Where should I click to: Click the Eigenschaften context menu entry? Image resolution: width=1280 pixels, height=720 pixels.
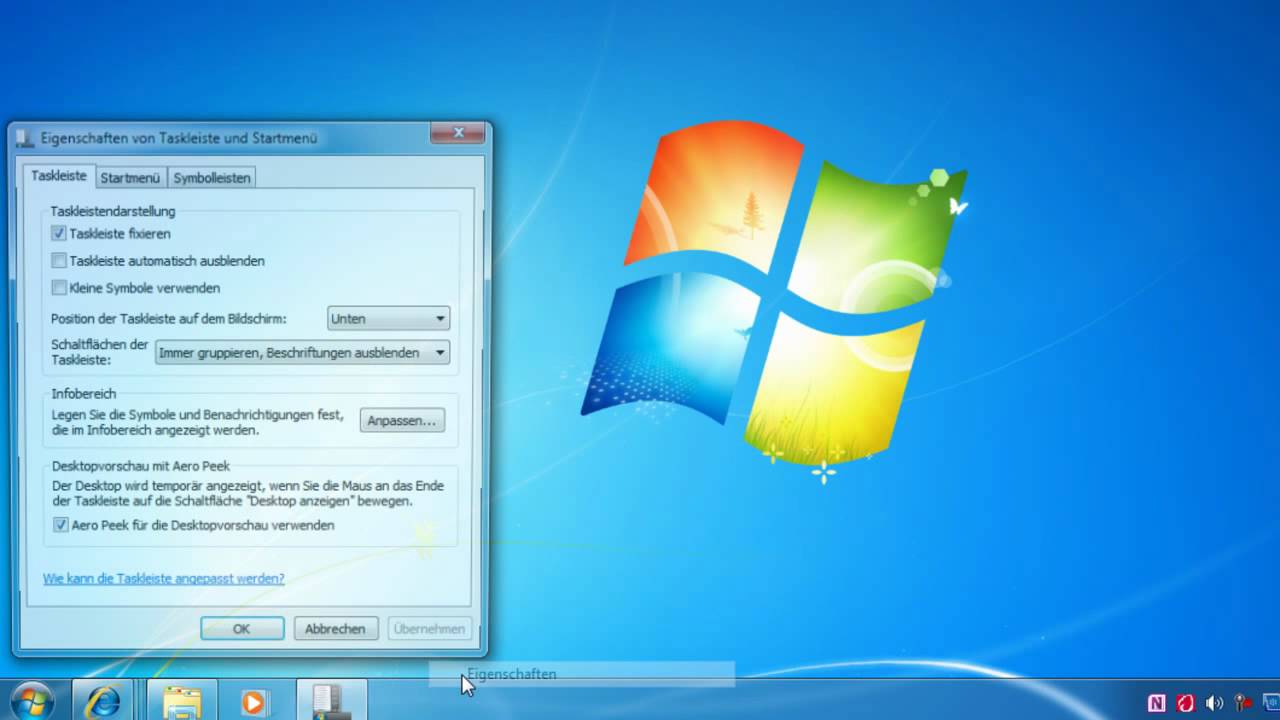click(x=582, y=675)
